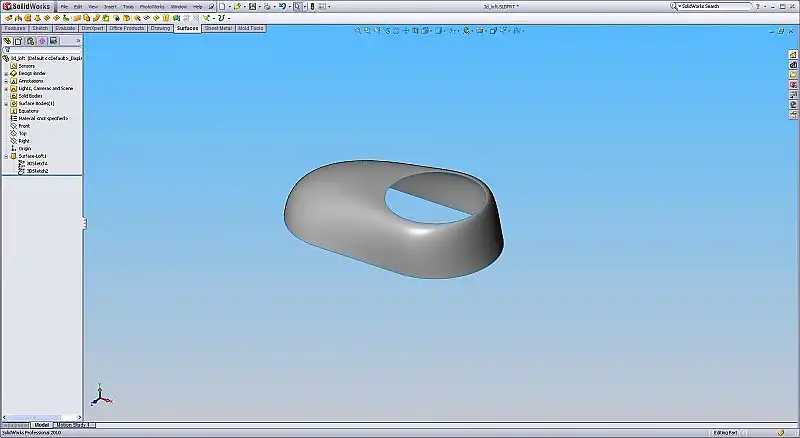Screen dimensions: 800x438
Task: Open the ConfigurationManager panel tab
Action: [x=29, y=41]
